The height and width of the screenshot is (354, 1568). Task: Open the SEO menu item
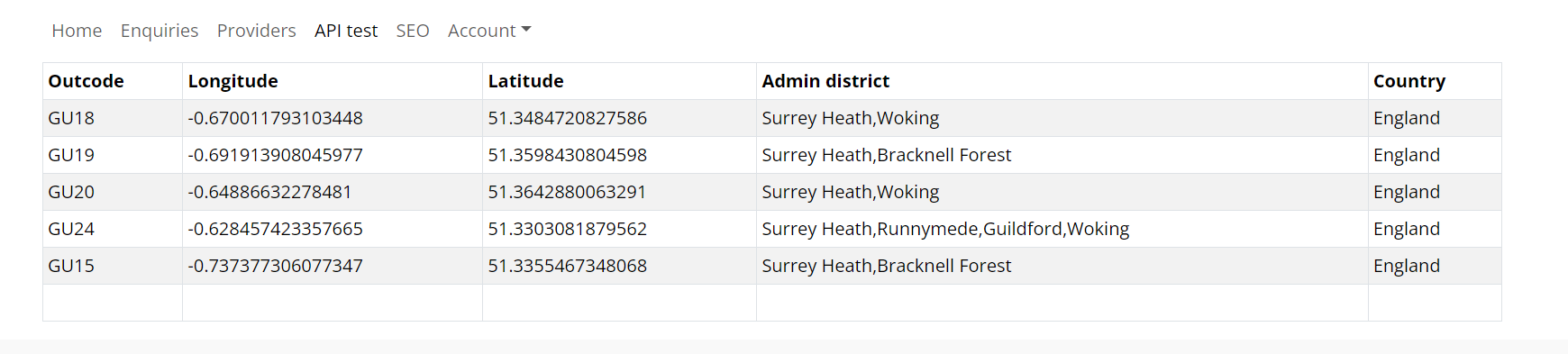point(413,31)
